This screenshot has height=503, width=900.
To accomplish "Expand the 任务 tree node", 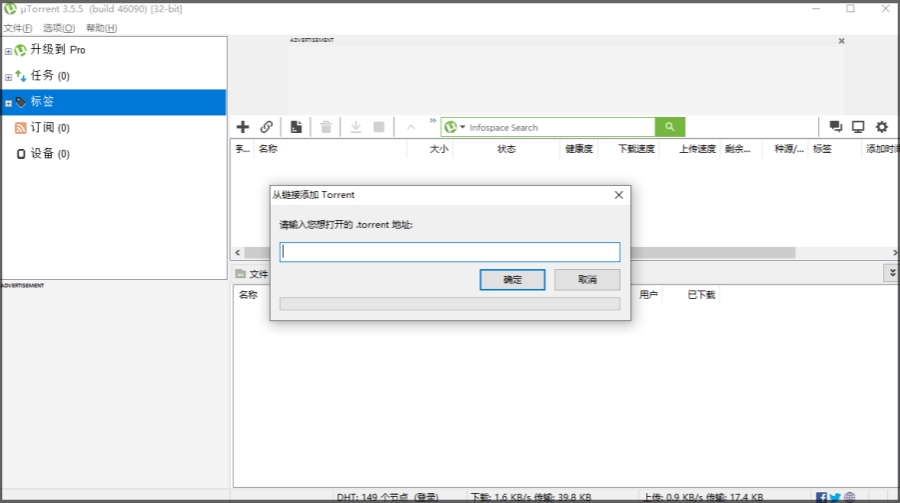I will (8, 77).
